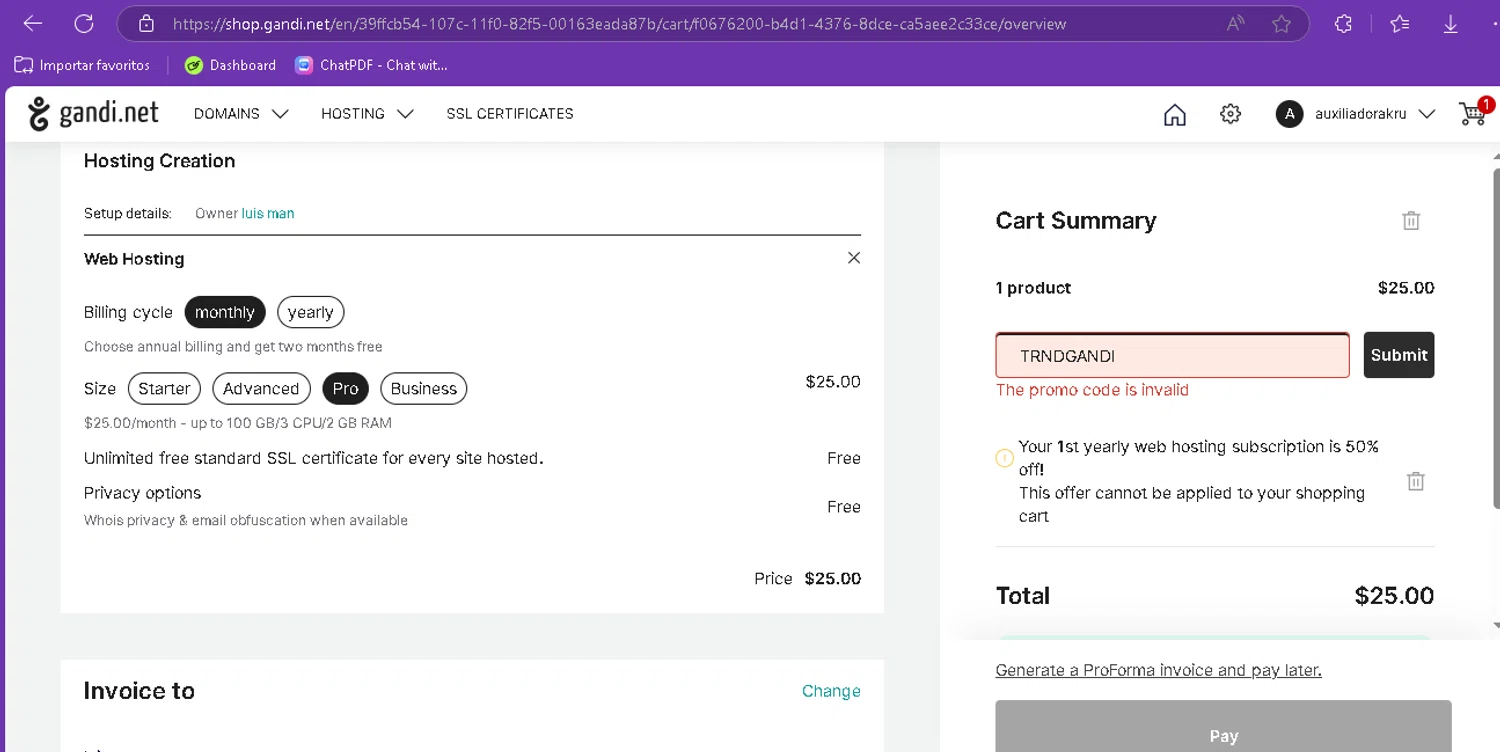Expand the DOMAINS menu
Image resolution: width=1500 pixels, height=752 pixels.
tap(241, 114)
